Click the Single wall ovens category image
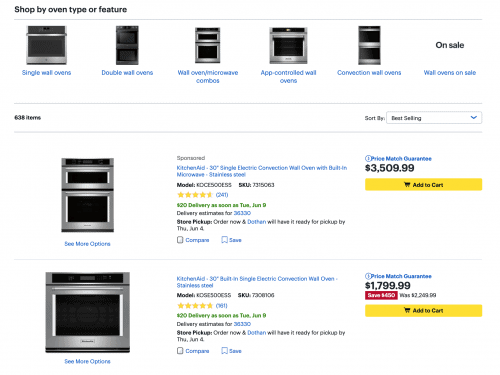Viewport: 500px width, 375px height. [x=47, y=45]
